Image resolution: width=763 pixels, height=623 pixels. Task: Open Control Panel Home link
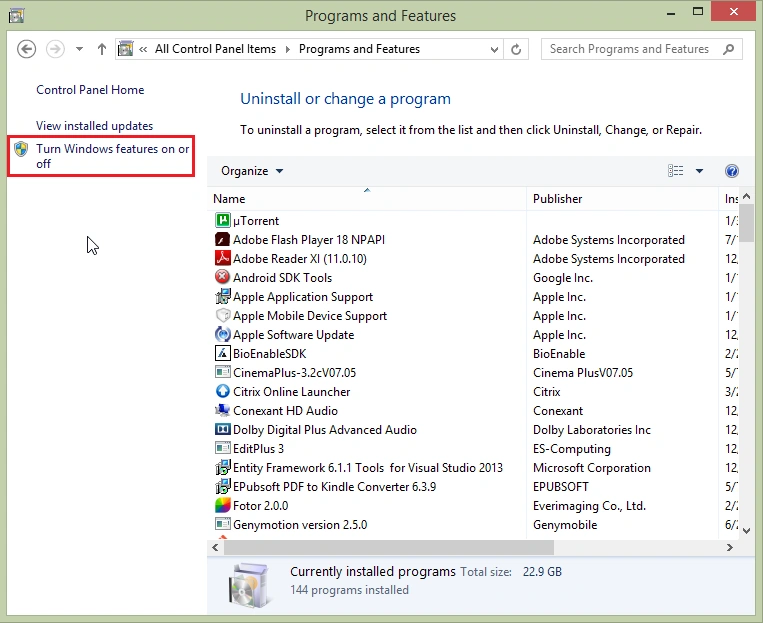(x=90, y=90)
